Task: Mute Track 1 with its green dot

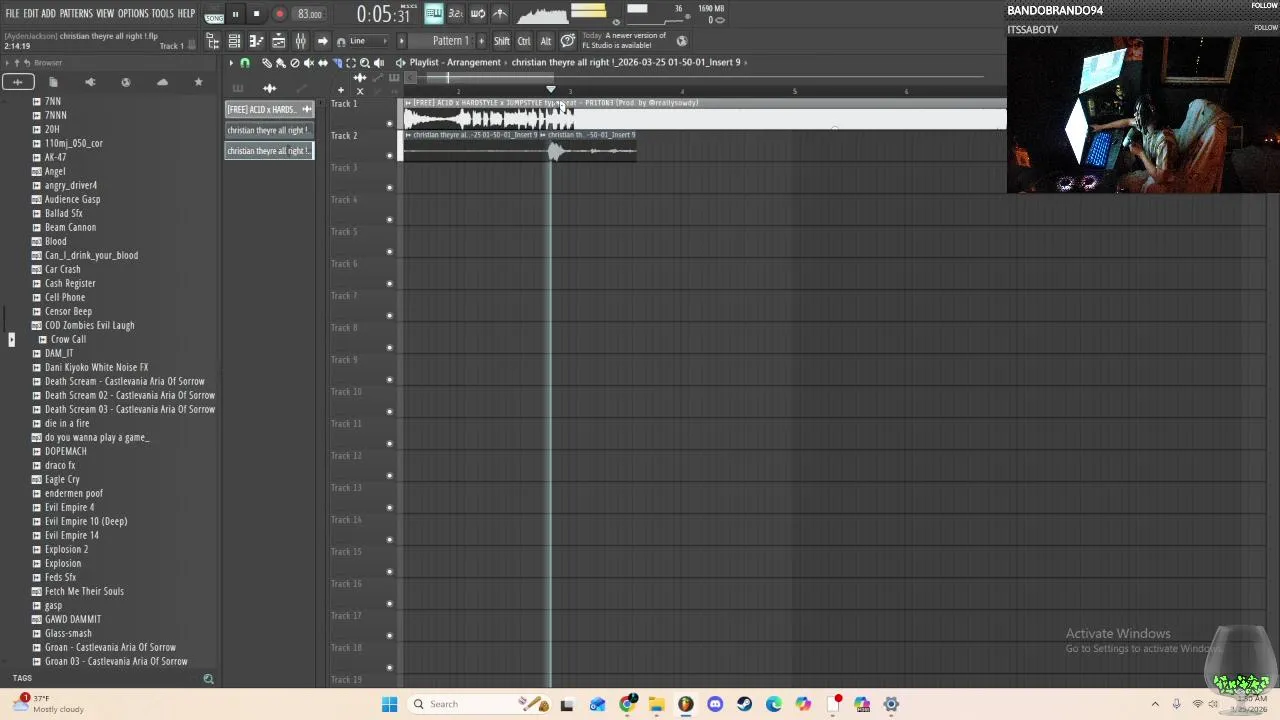Action: pyautogui.click(x=390, y=124)
